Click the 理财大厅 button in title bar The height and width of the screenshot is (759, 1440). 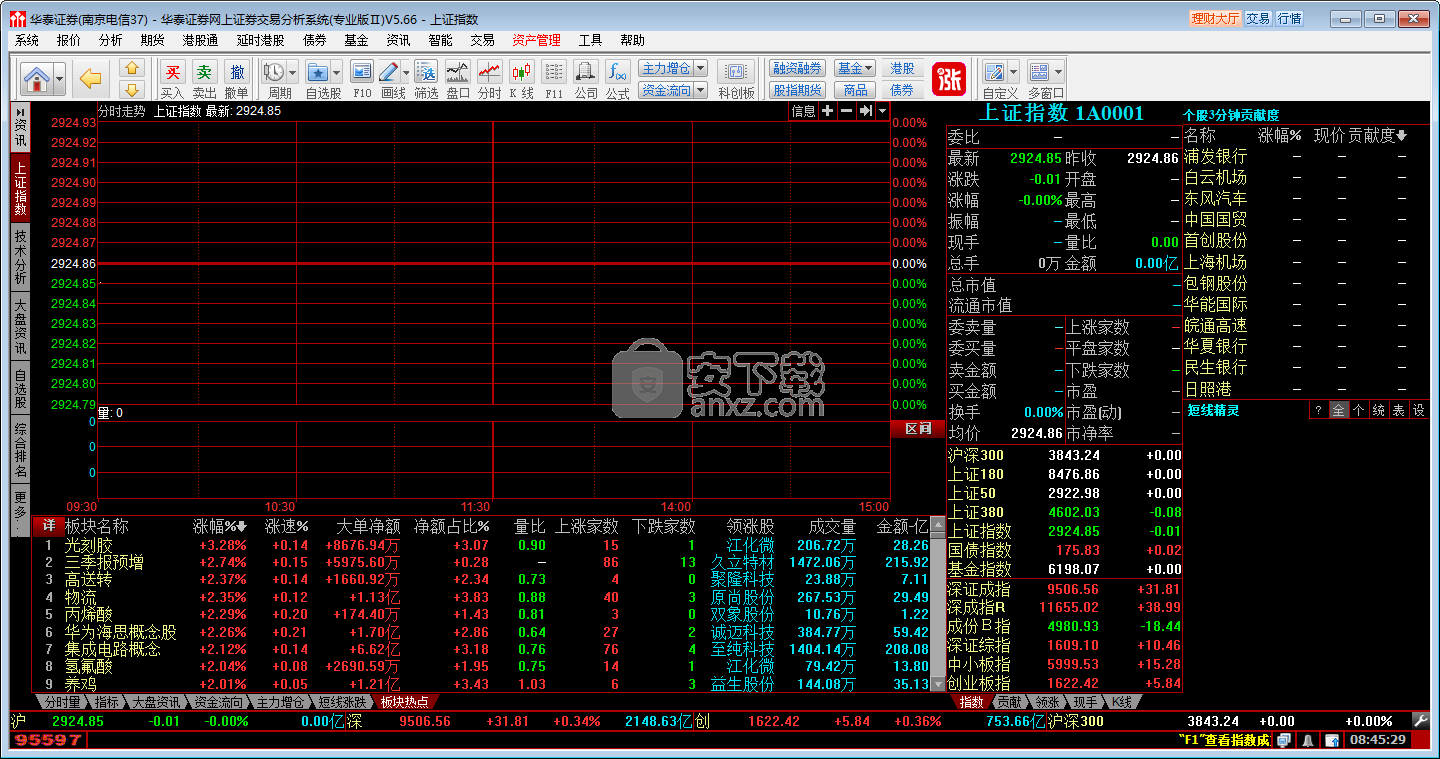(1214, 18)
